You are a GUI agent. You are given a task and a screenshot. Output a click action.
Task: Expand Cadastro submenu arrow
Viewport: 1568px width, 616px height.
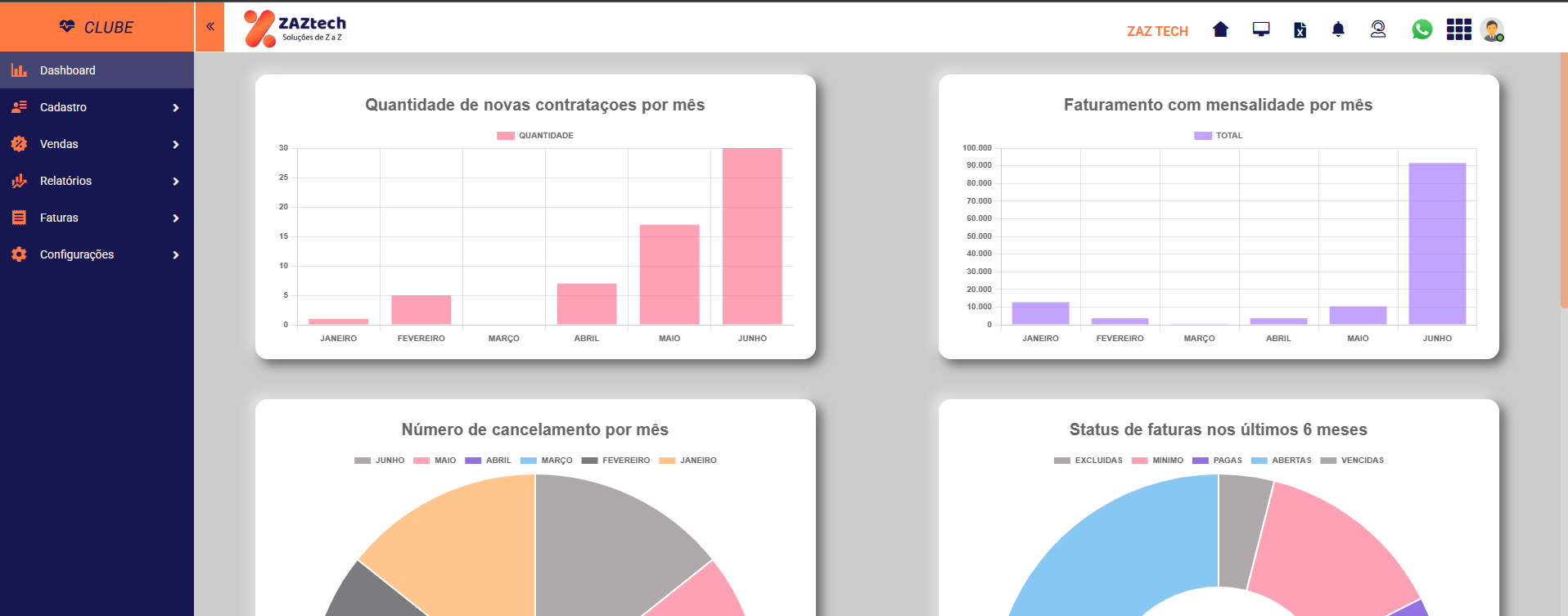coord(175,108)
